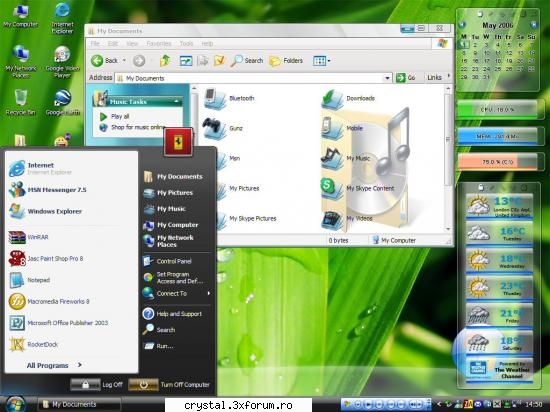Open the Bluetooth folder
The width and height of the screenshot is (550, 412).
coord(229,98)
